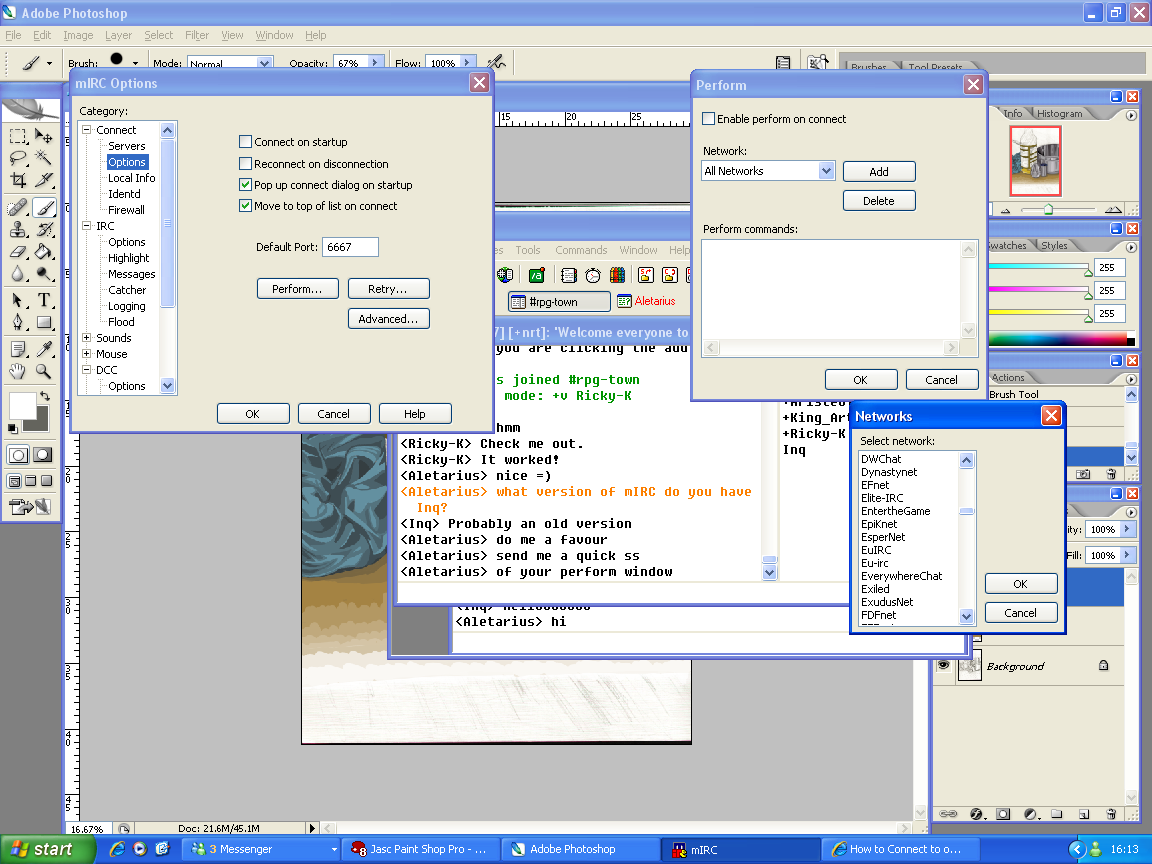The image size is (1152, 864).
Task: Enable the airbrush option in options bar
Action: pyautogui.click(x=497, y=62)
